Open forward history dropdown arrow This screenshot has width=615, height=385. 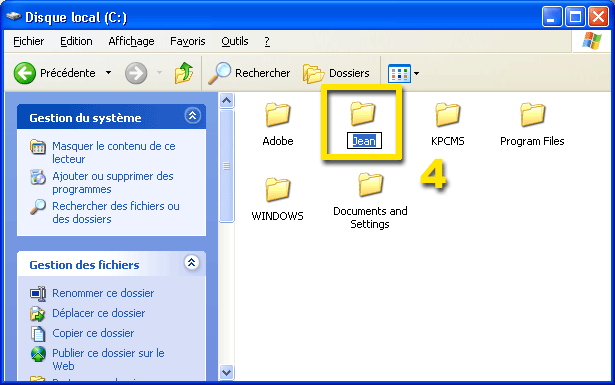click(159, 73)
